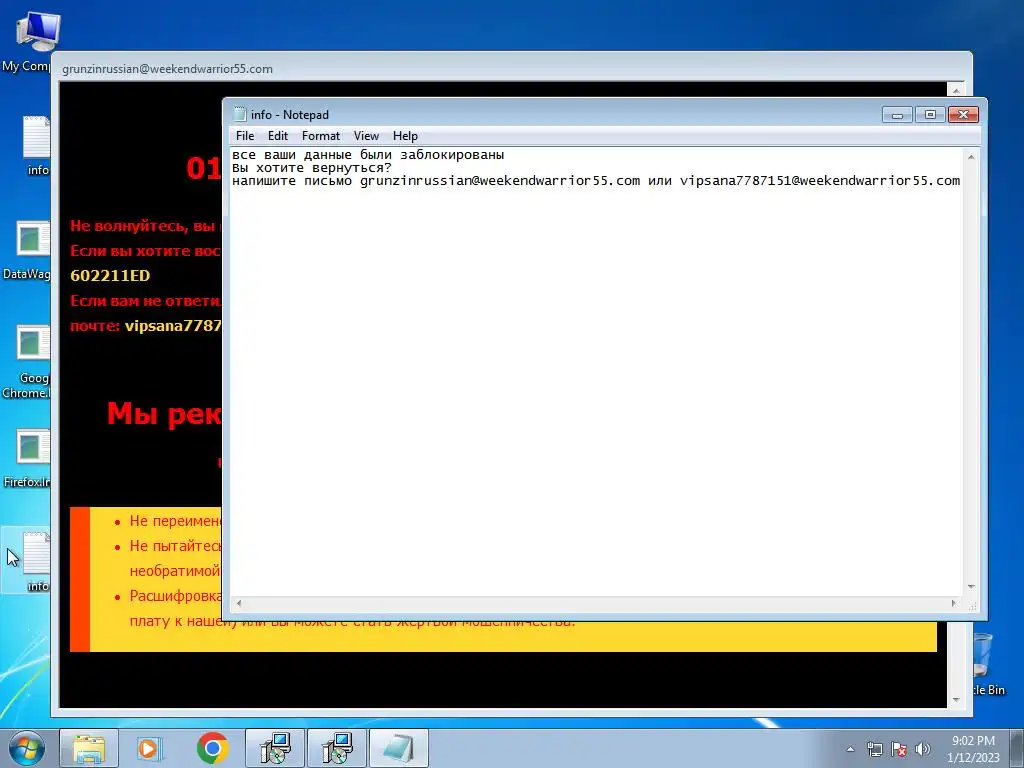1024x768 pixels.
Task: Show hidden system tray icons
Action: [850, 749]
